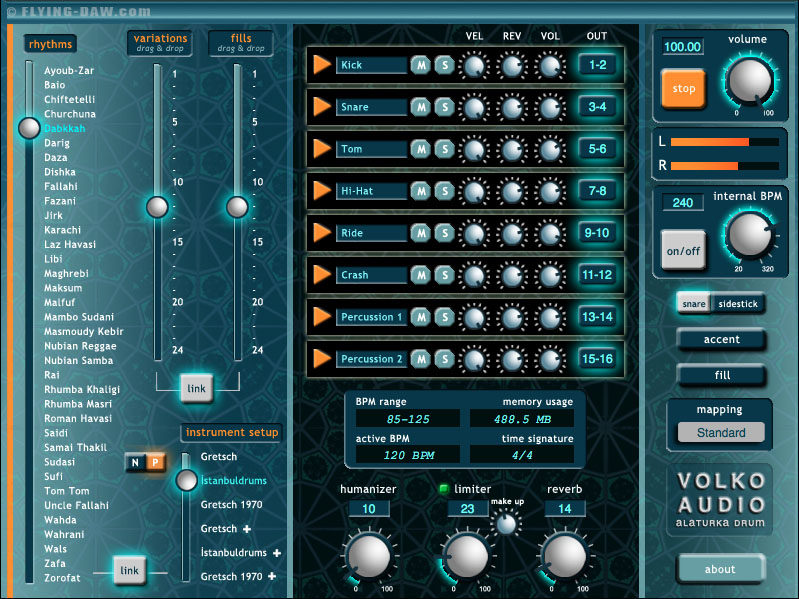Open Kick output 1-2 selector
The image size is (799, 599).
click(x=597, y=65)
